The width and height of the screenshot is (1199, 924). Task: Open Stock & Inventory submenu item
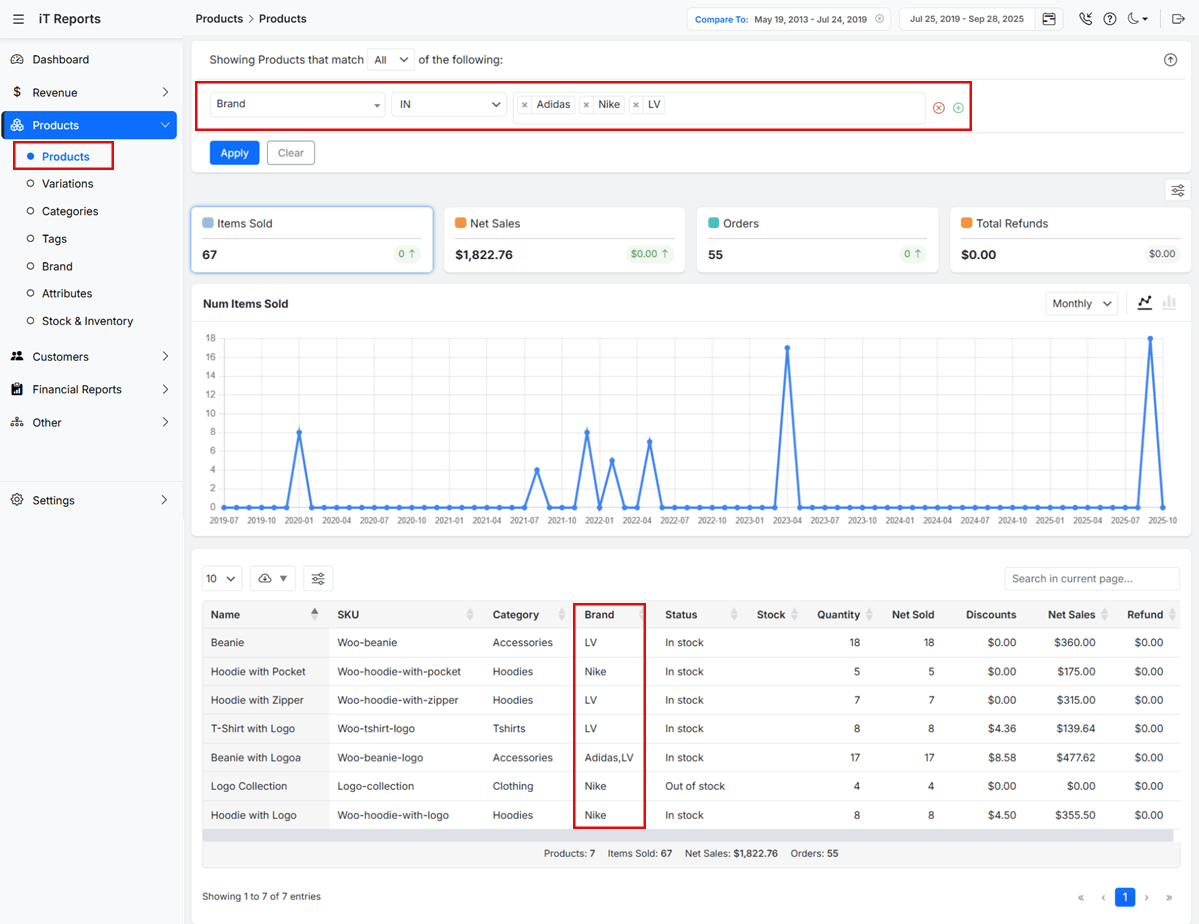click(x=87, y=321)
